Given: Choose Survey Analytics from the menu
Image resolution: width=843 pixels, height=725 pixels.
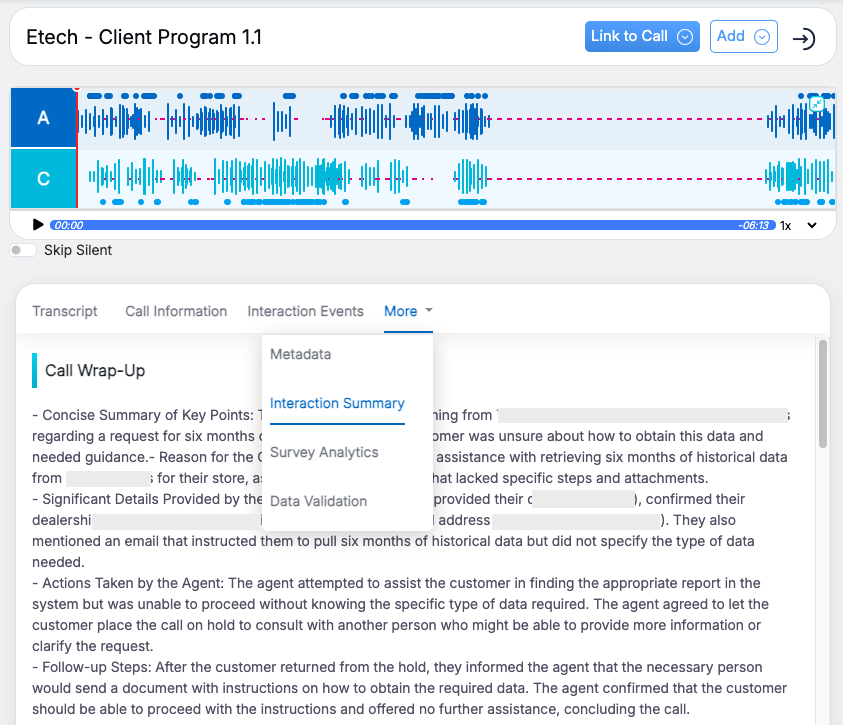Looking at the screenshot, I should [324, 452].
